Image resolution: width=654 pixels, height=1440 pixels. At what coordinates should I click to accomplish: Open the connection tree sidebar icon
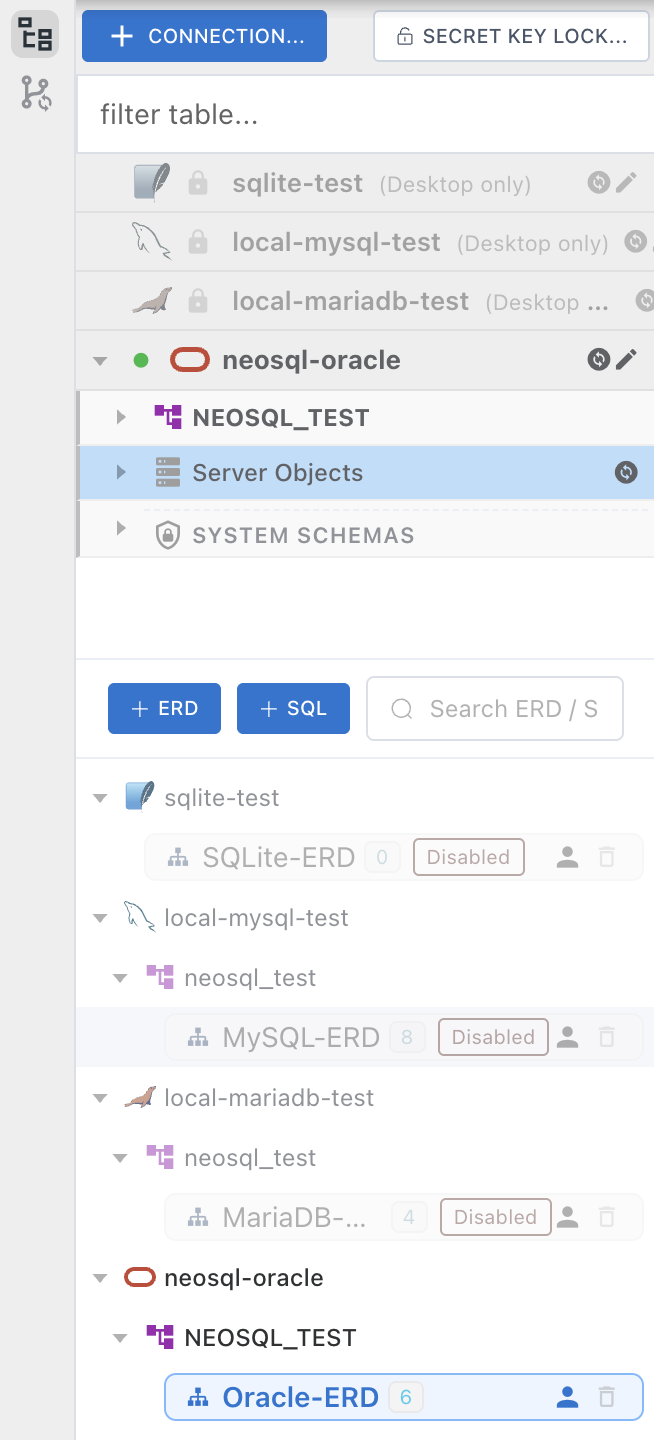coord(36,35)
